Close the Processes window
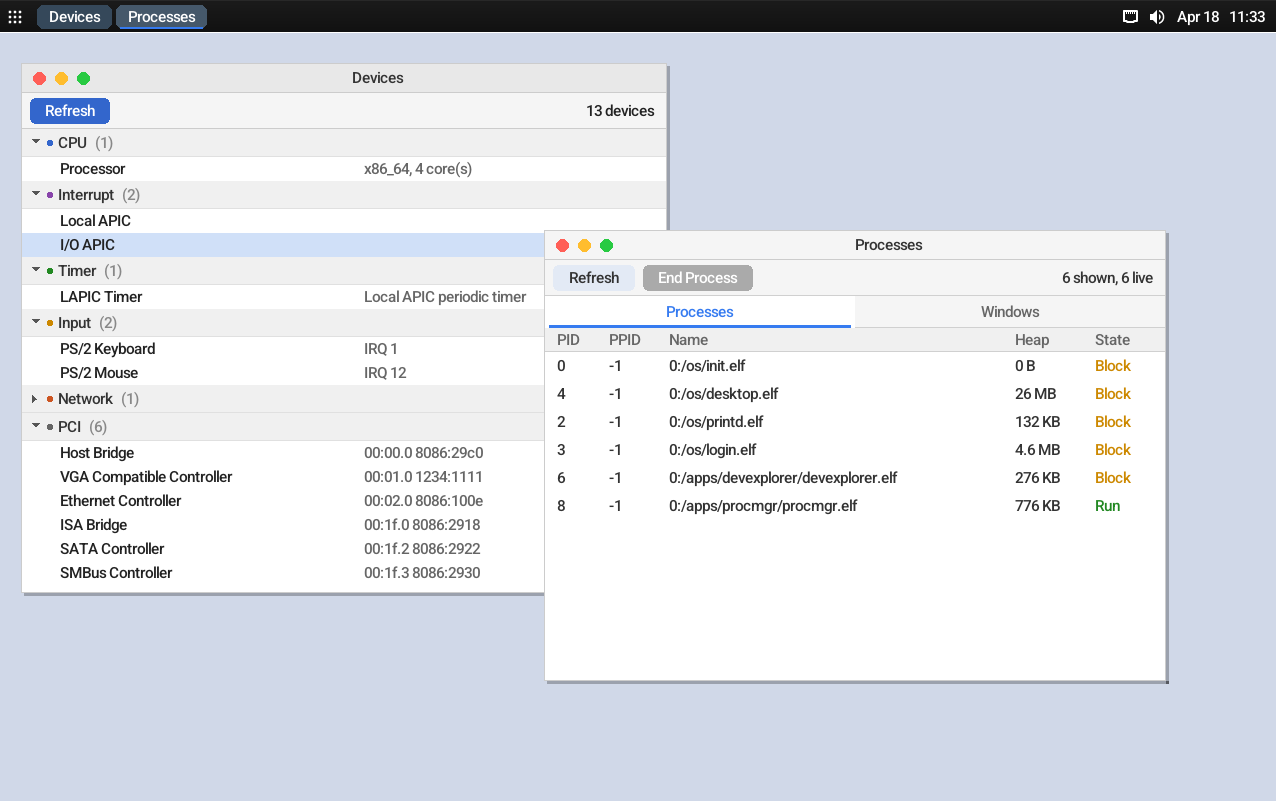This screenshot has width=1276, height=801. pyautogui.click(x=562, y=245)
